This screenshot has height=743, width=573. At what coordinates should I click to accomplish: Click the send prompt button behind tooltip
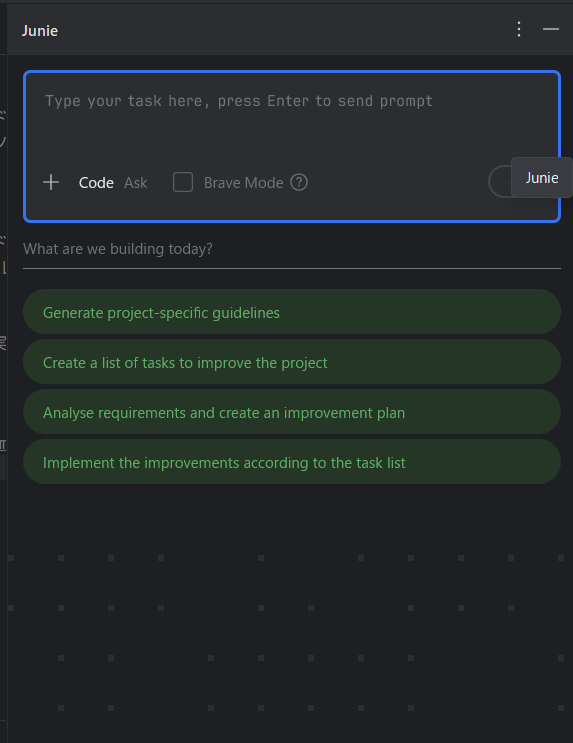(x=499, y=181)
